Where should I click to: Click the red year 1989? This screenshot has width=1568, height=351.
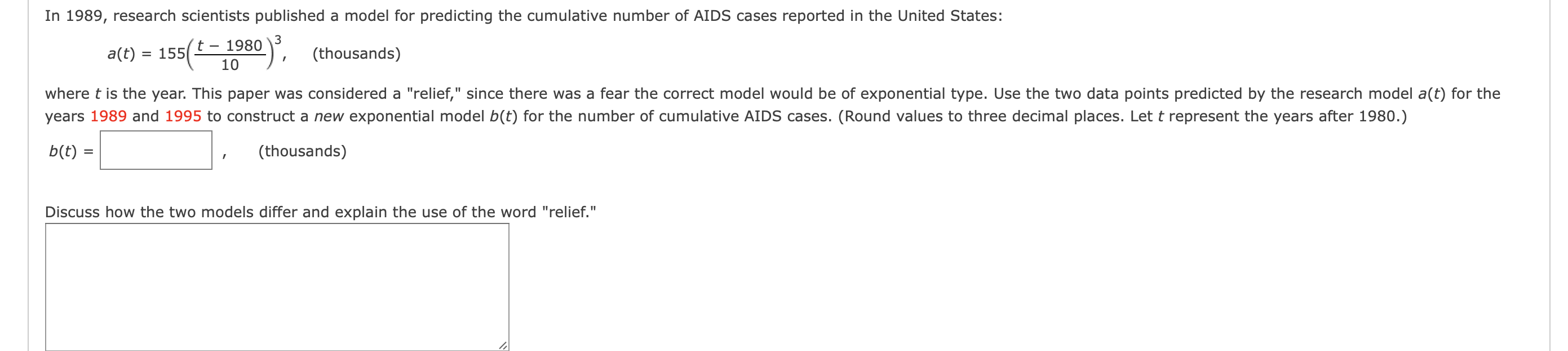[x=108, y=116]
